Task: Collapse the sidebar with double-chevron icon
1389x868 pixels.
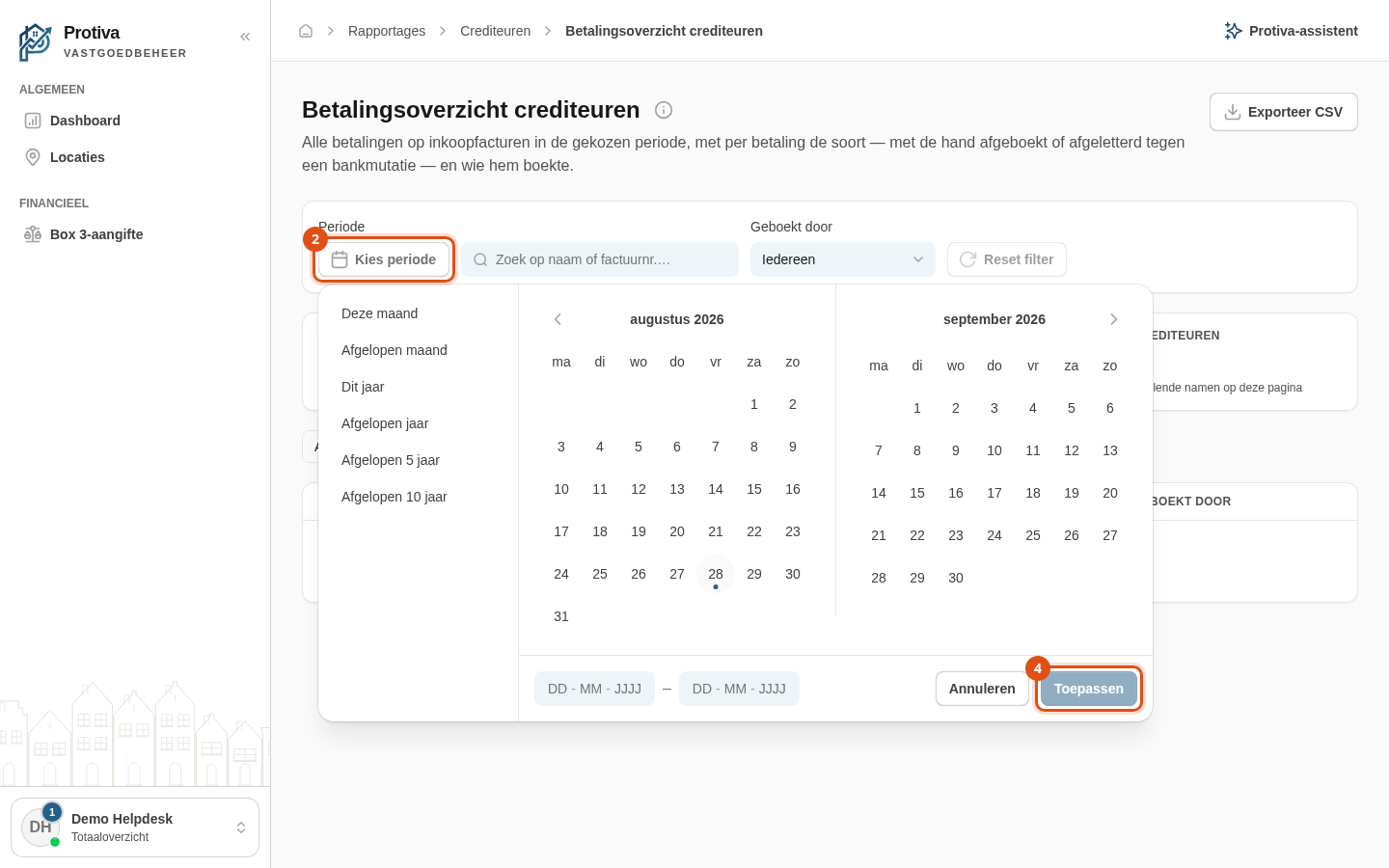Action: tap(245, 37)
